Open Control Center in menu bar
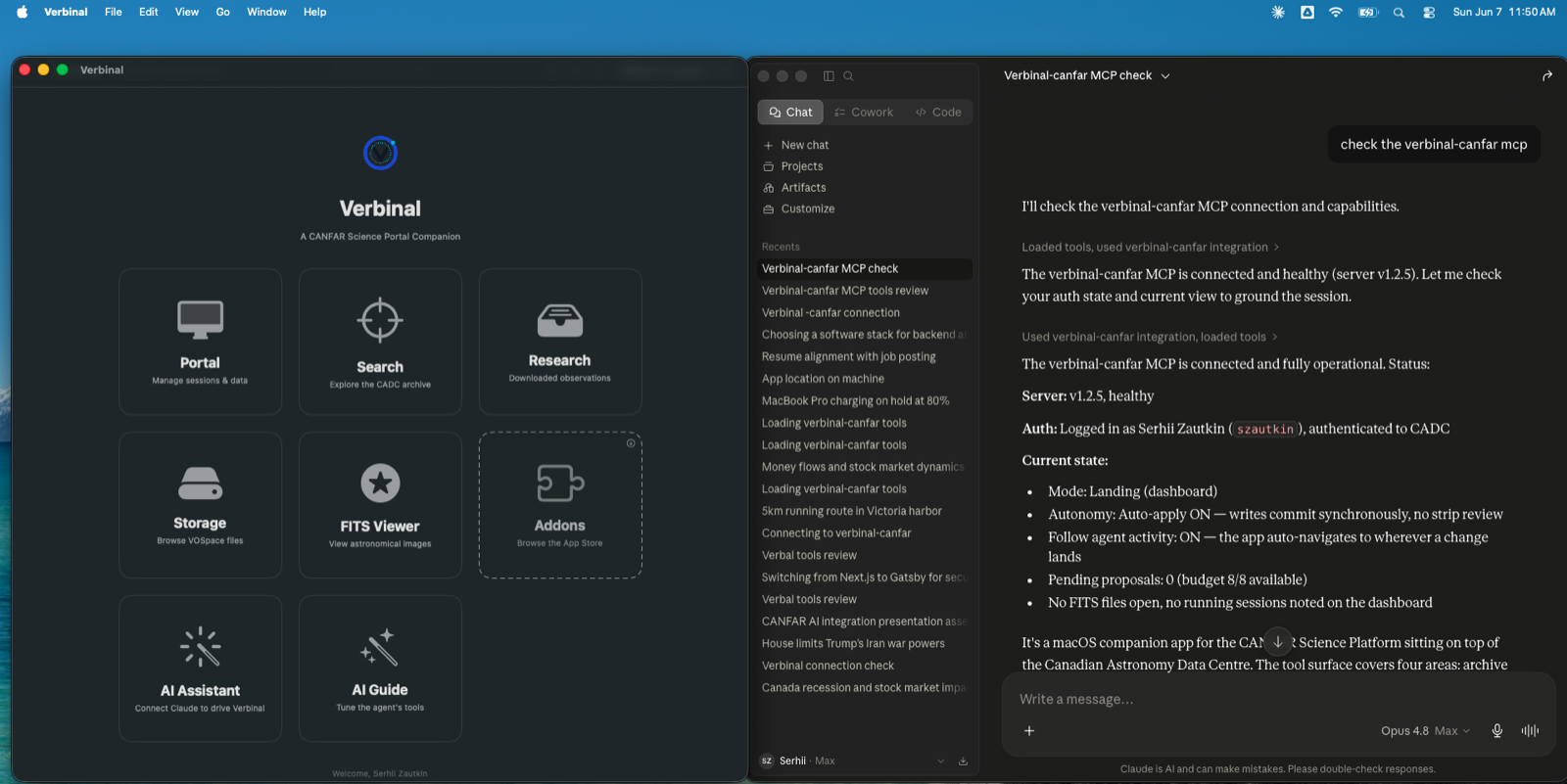 click(x=1429, y=12)
